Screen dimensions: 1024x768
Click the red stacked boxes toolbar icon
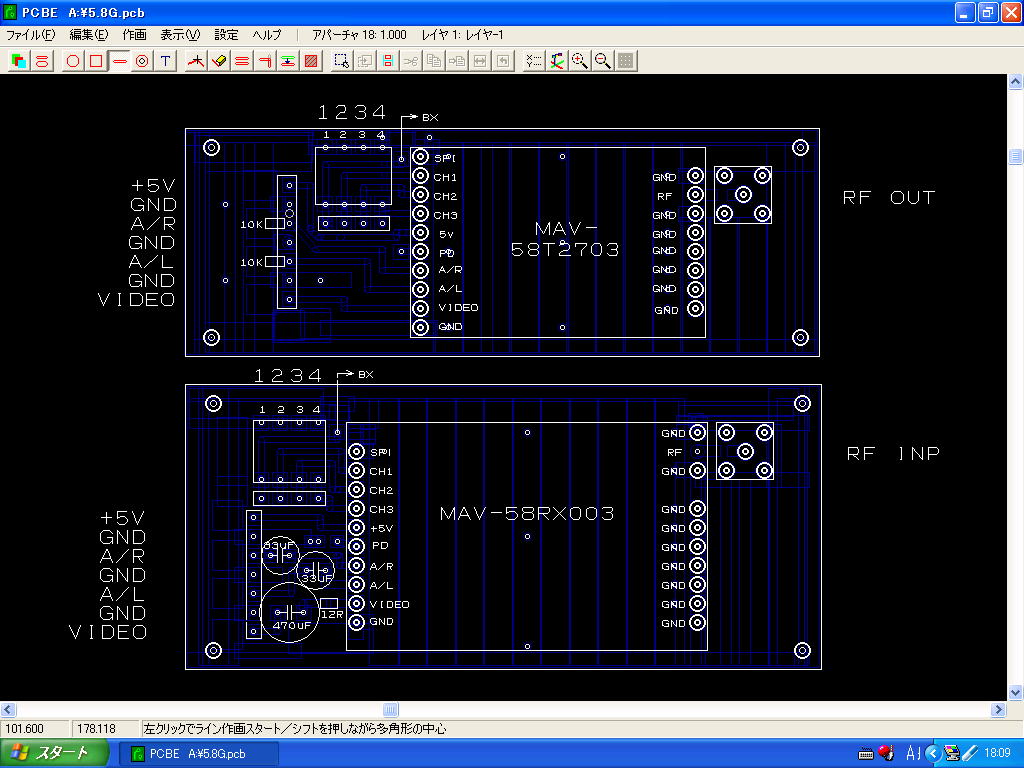tap(388, 61)
